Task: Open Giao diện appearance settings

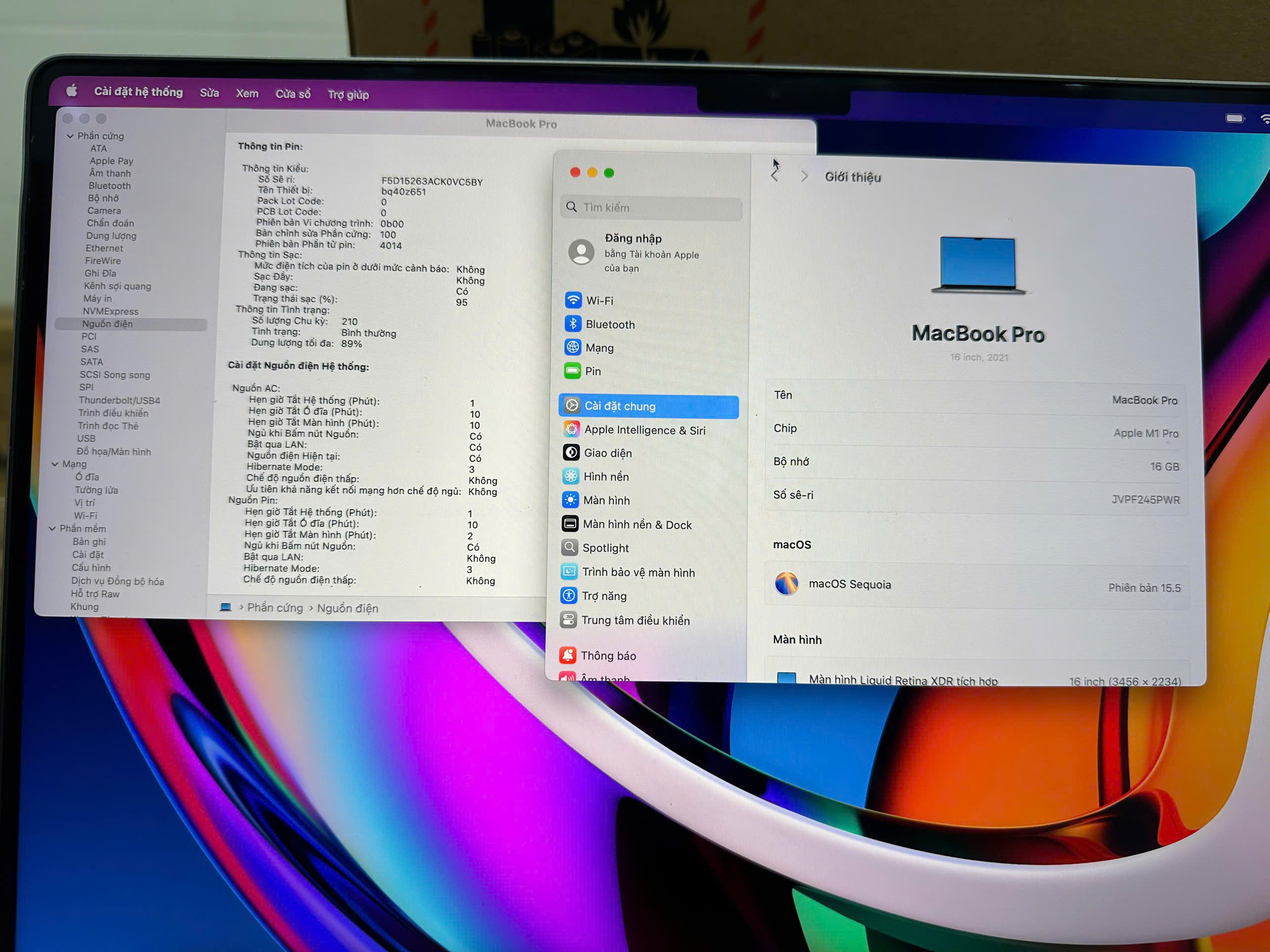Action: coord(607,453)
